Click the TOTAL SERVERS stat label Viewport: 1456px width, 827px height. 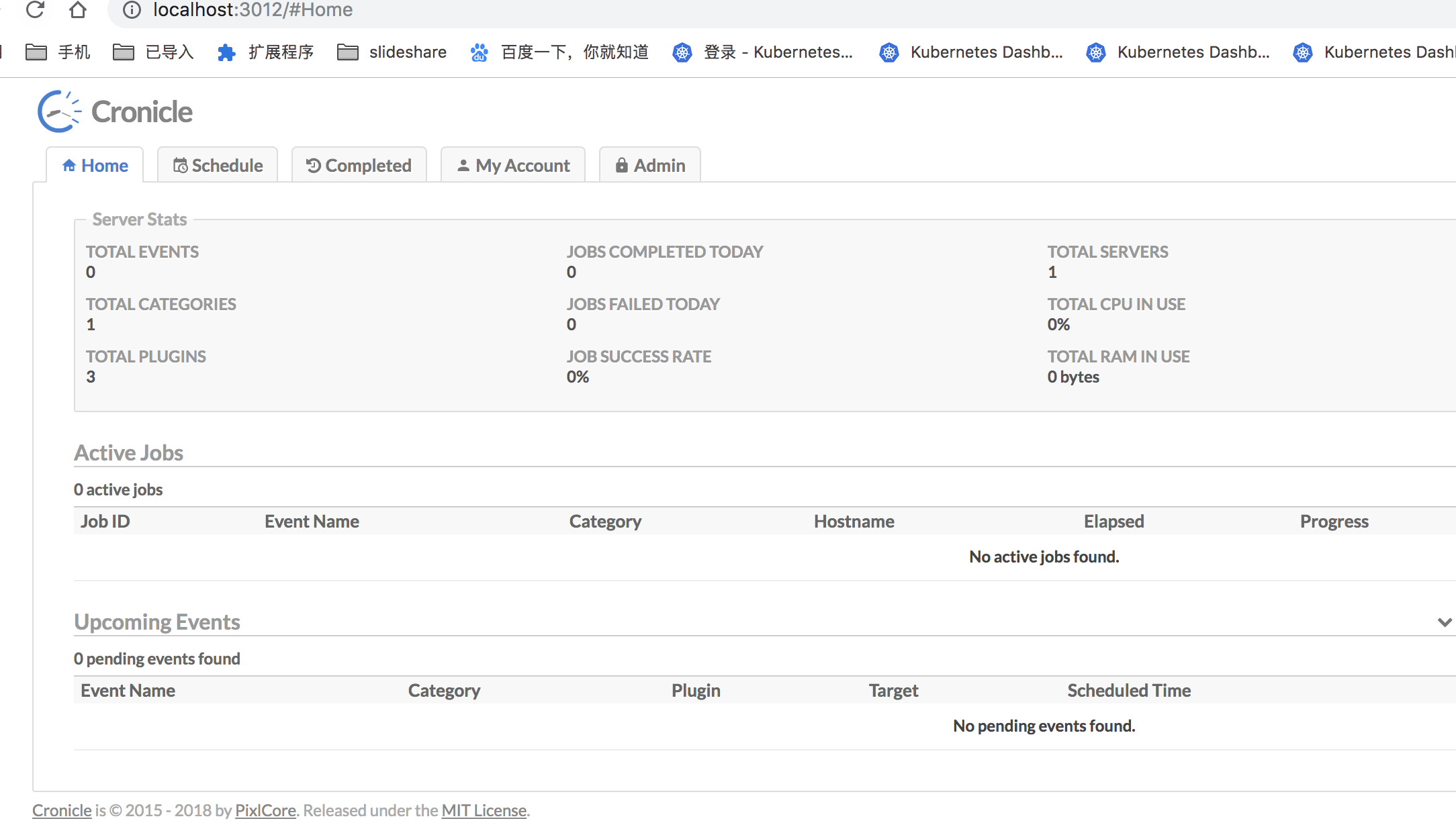click(1108, 252)
